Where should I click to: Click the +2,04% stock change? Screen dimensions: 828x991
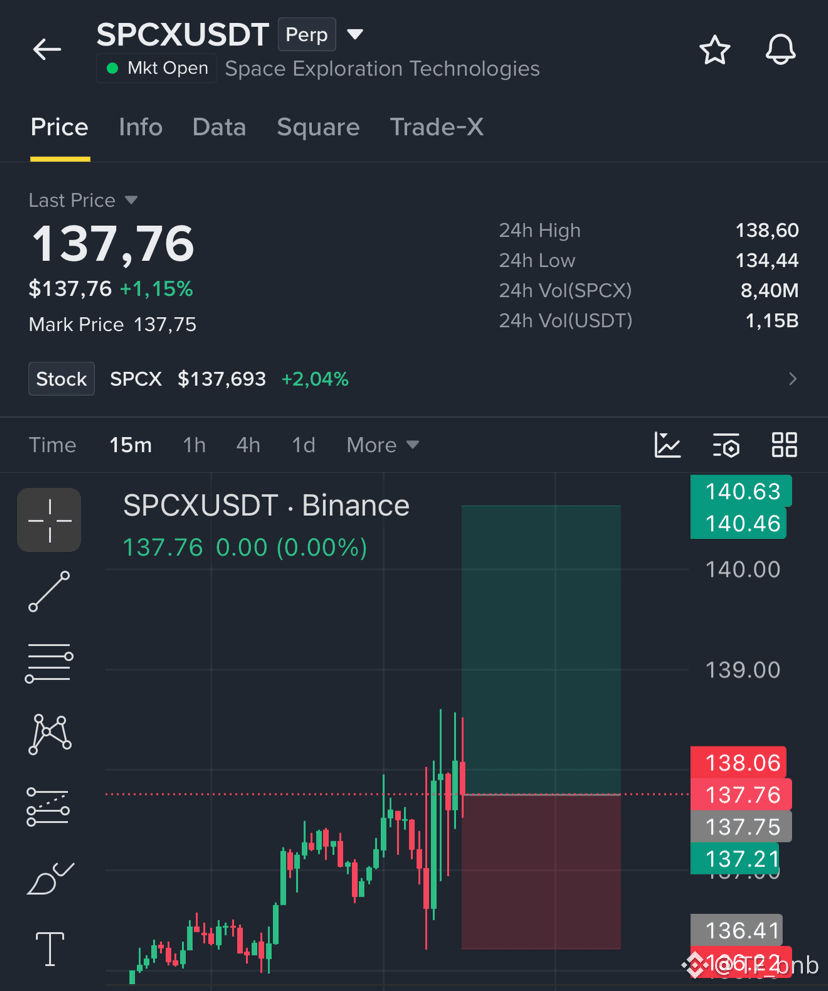[x=315, y=379]
